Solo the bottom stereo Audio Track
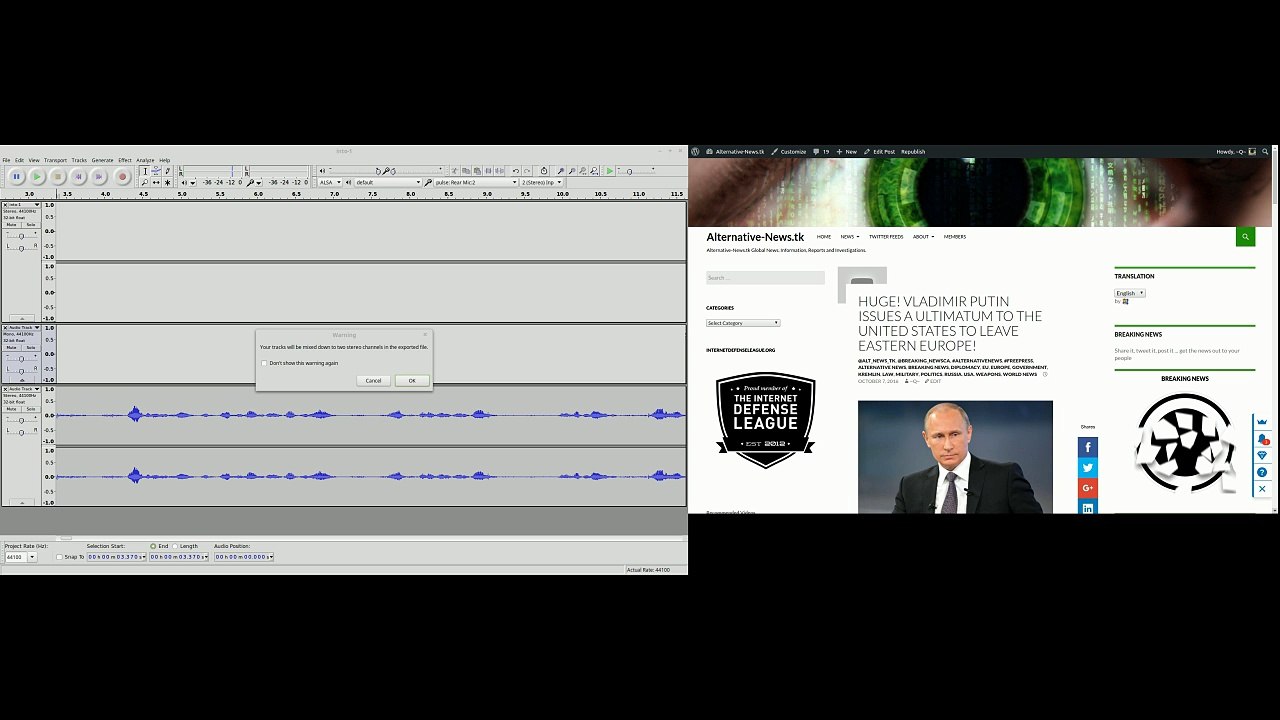 [x=30, y=409]
